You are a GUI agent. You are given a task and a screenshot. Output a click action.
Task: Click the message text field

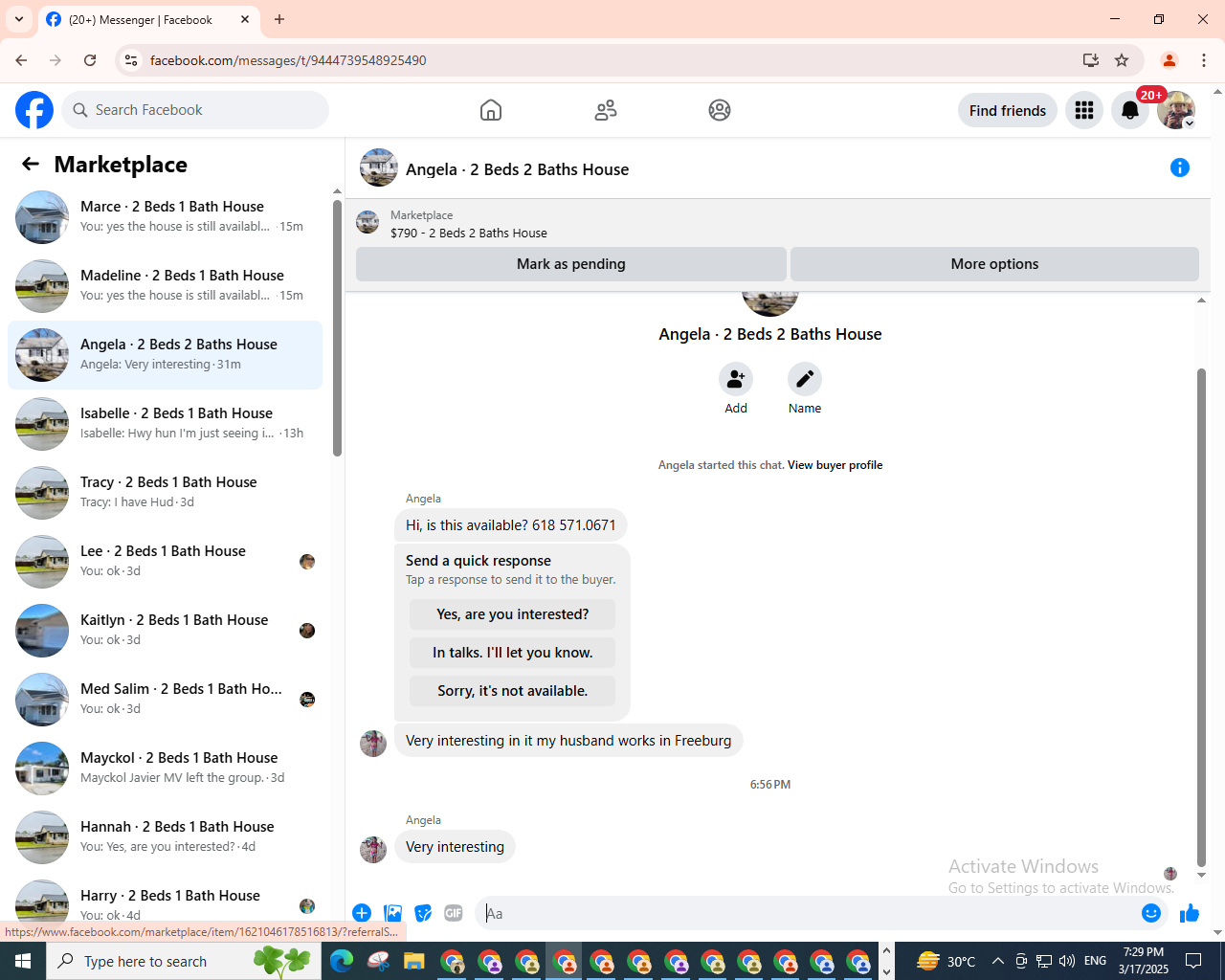point(809,913)
